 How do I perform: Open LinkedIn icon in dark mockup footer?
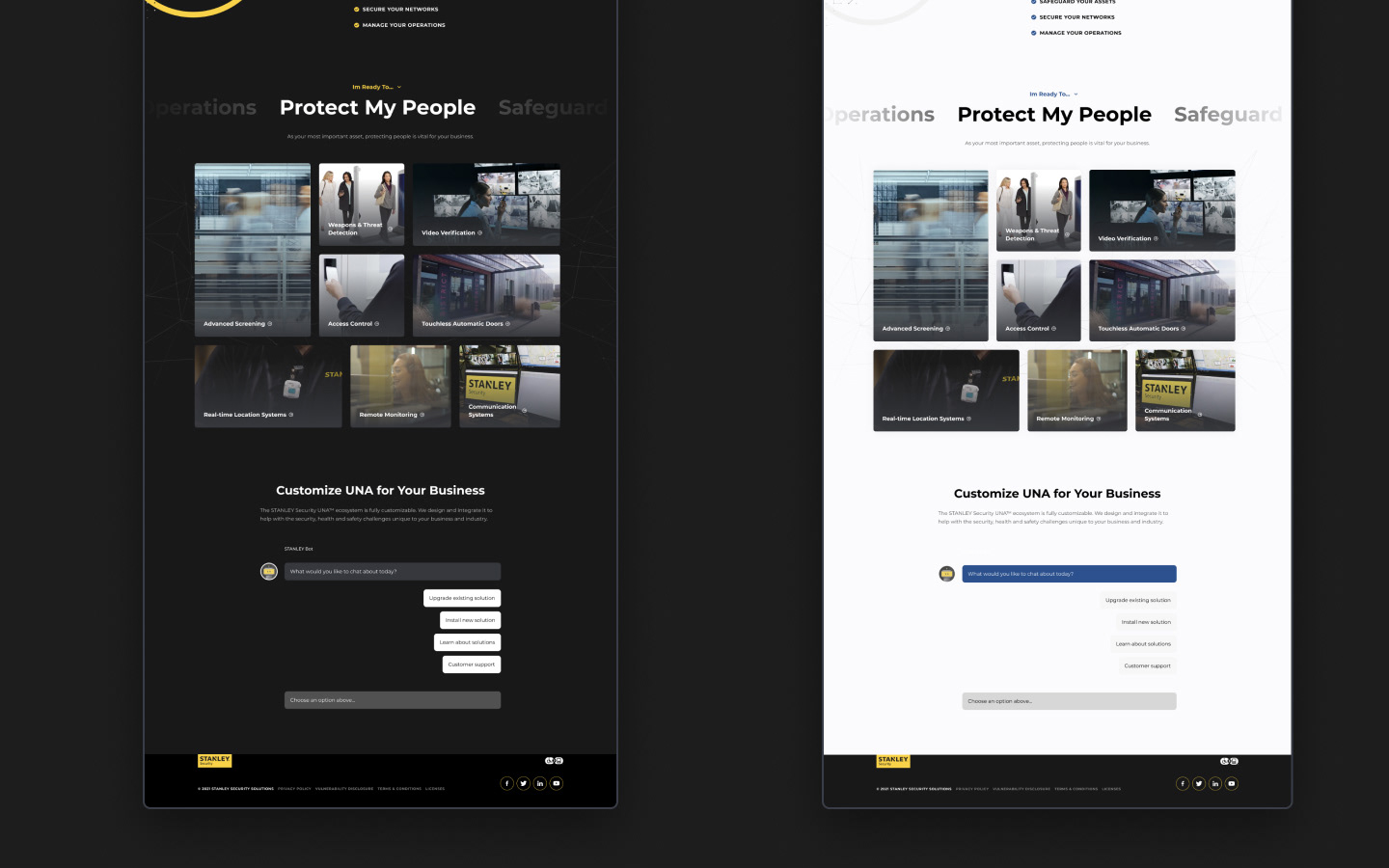(x=540, y=783)
